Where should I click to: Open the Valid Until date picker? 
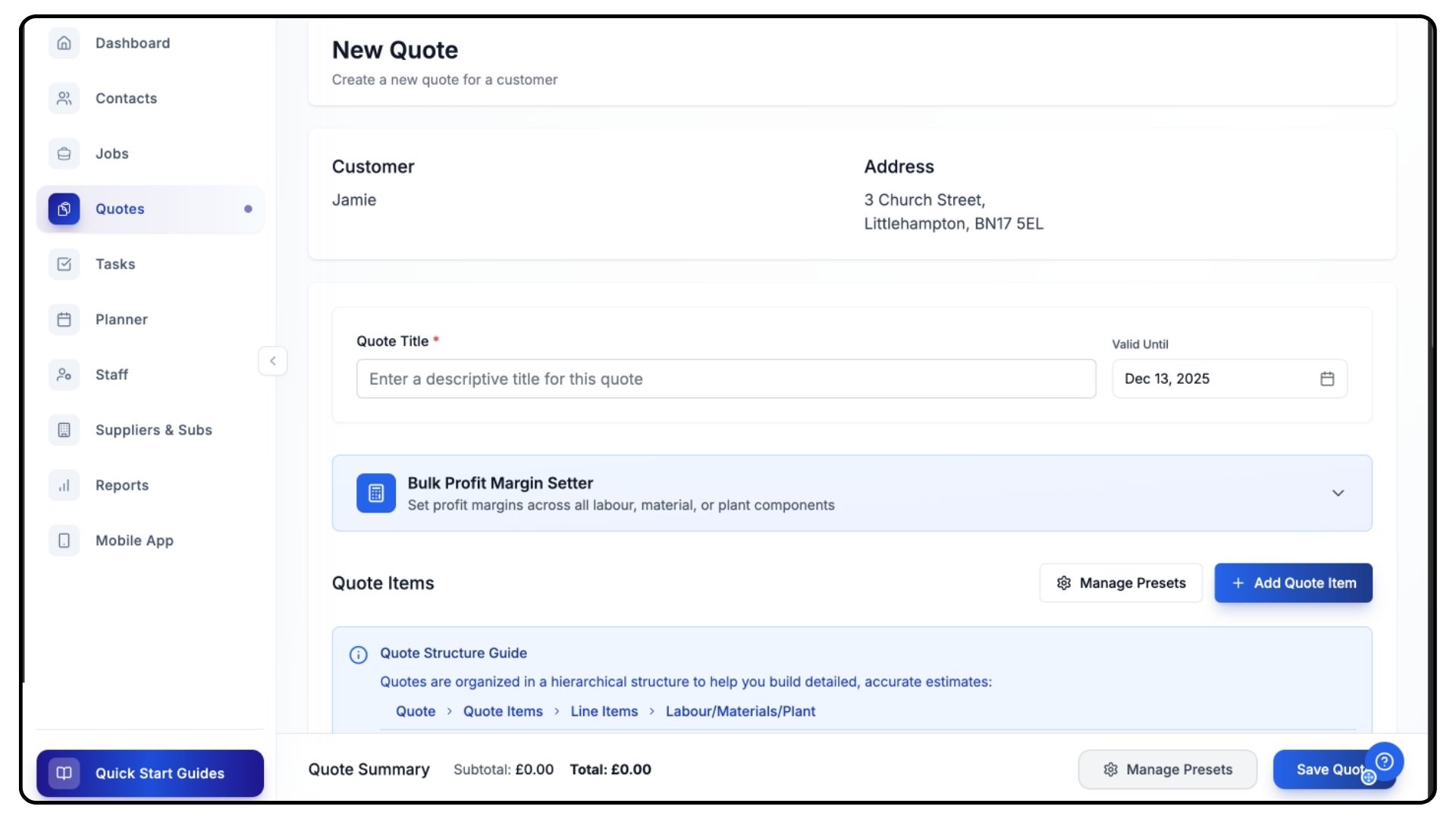1326,379
